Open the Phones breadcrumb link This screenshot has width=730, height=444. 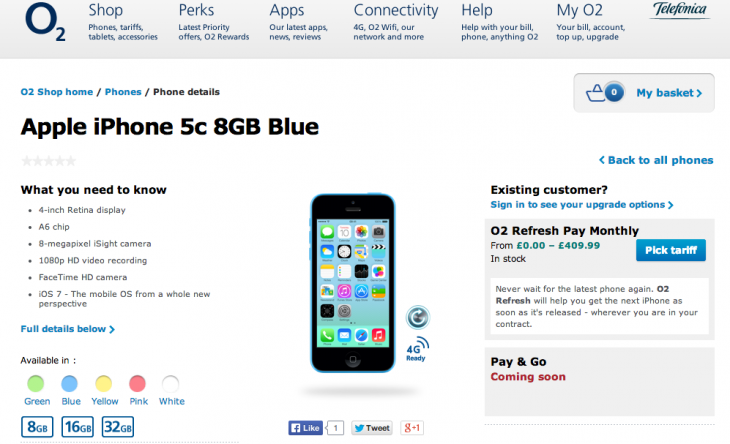coord(123,92)
